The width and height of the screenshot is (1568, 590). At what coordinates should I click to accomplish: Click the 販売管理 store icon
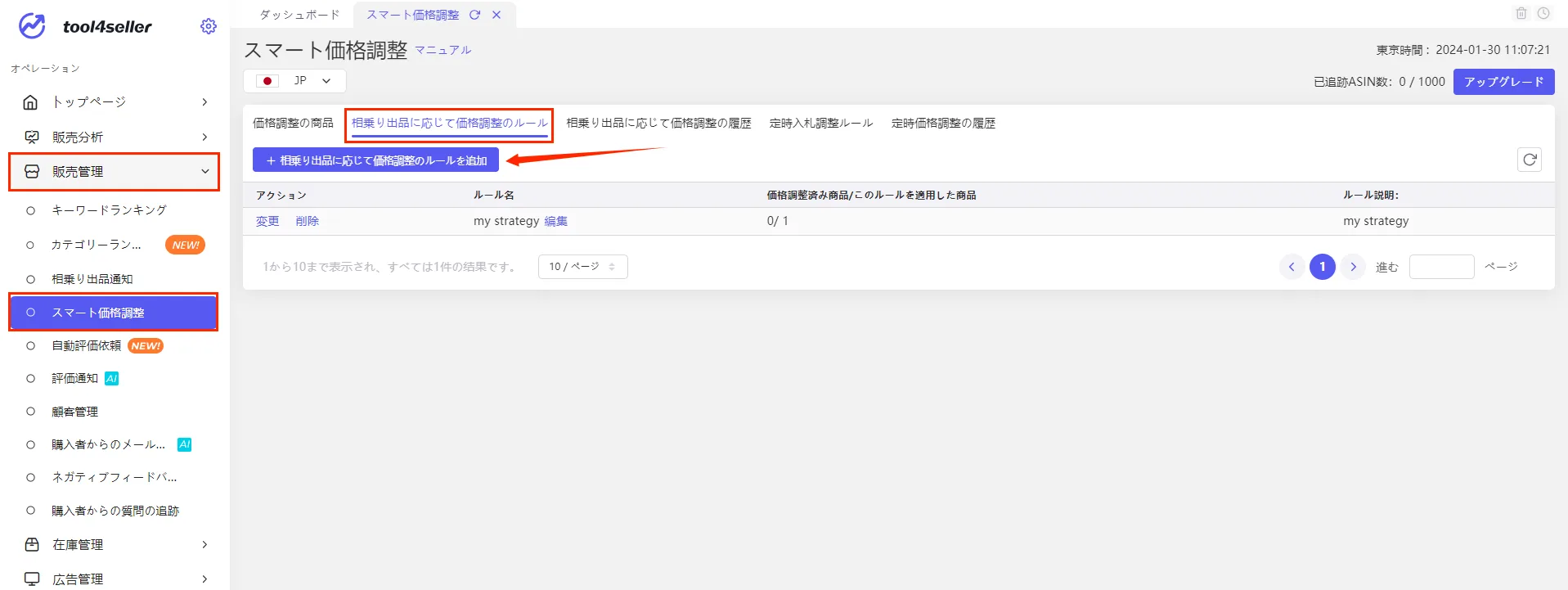[x=32, y=172]
